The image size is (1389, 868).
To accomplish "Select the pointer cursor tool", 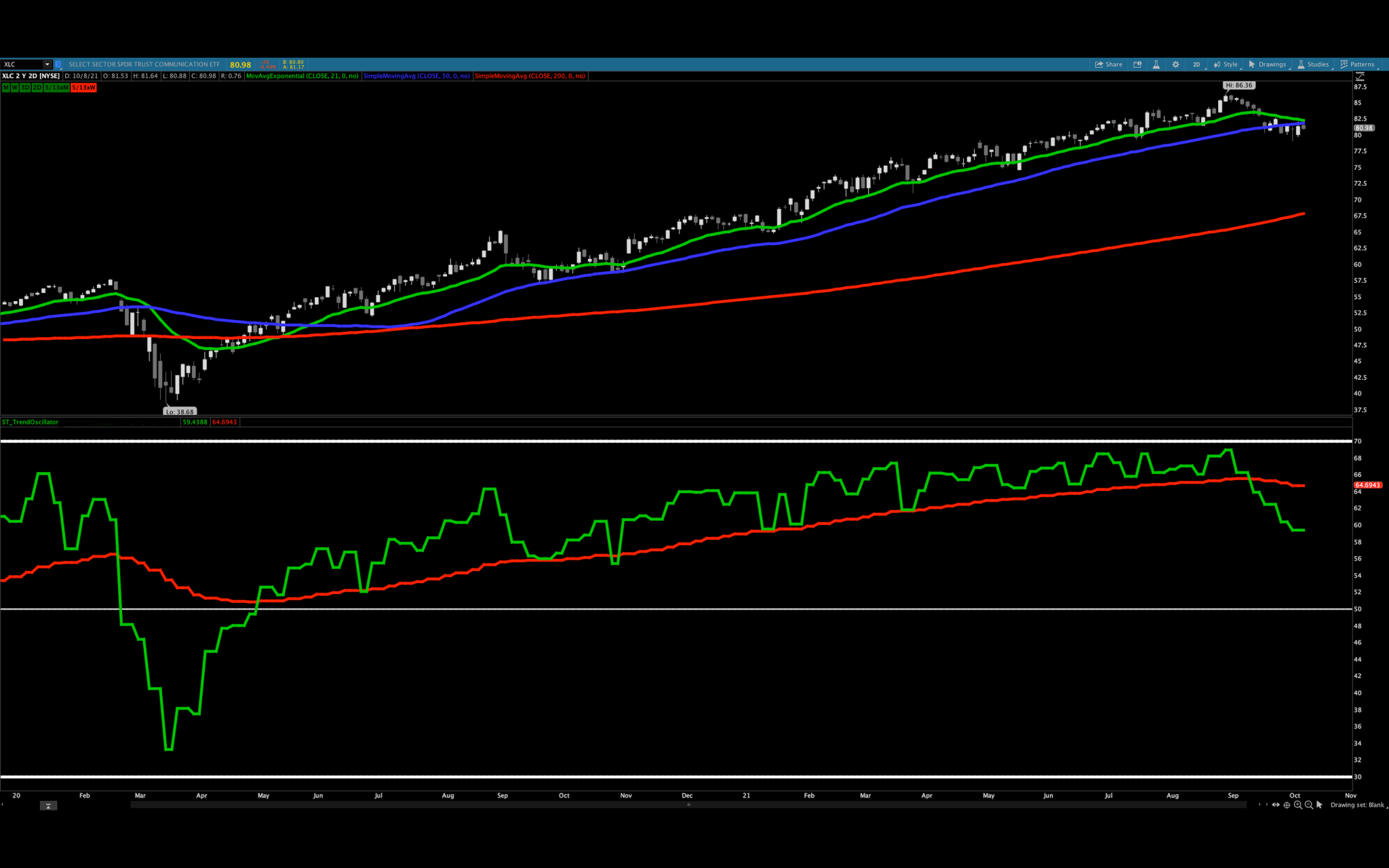I will point(1320,805).
